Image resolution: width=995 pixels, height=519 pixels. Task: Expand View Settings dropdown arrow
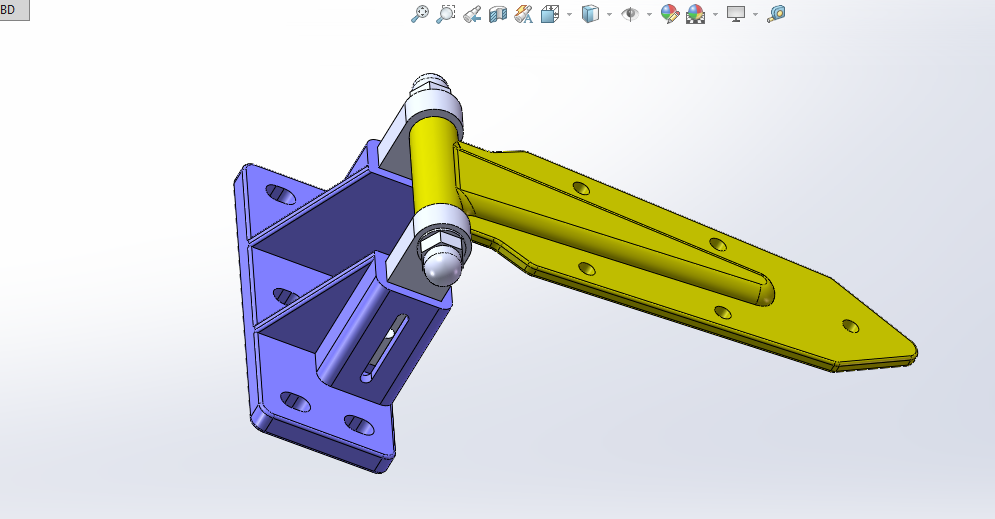pos(755,14)
